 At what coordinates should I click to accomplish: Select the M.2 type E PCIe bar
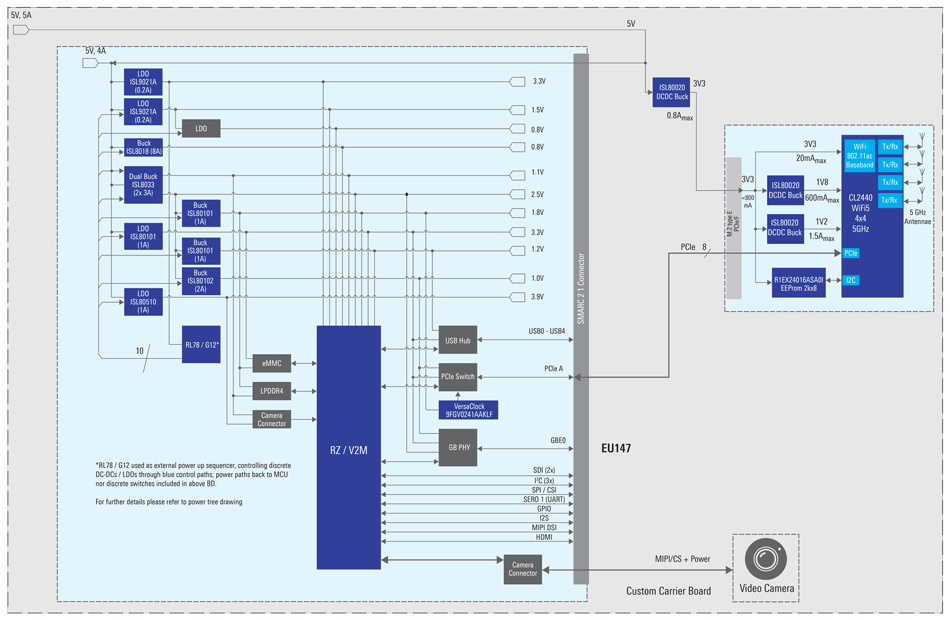734,228
